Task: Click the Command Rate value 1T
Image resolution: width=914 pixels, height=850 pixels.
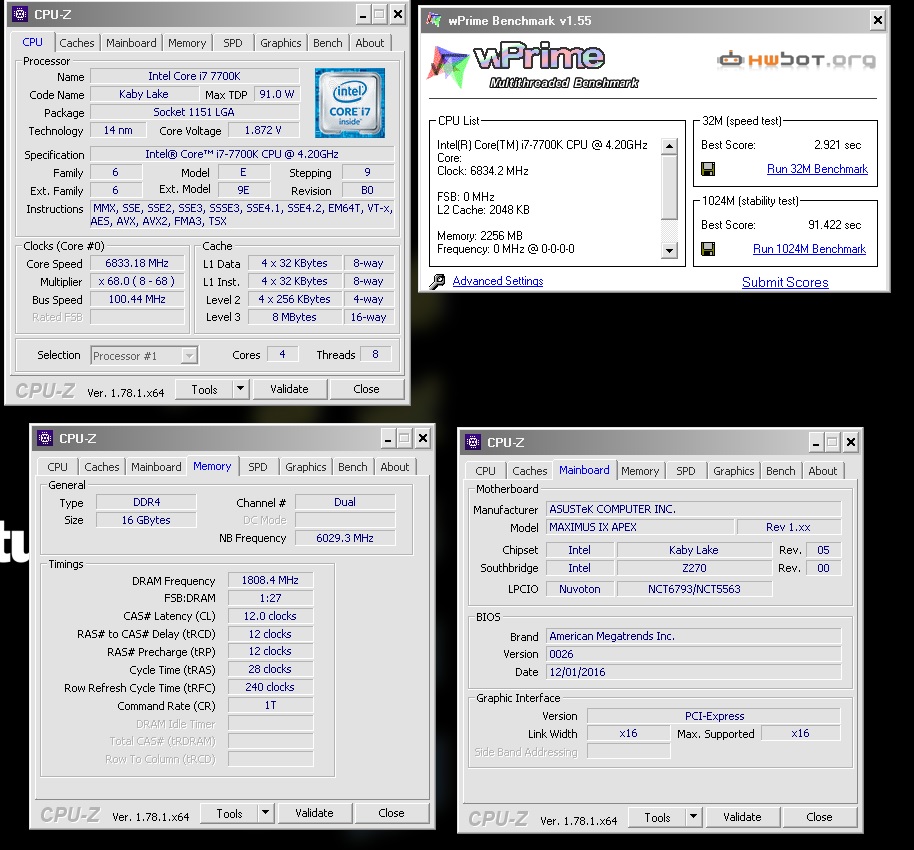Action: click(270, 705)
